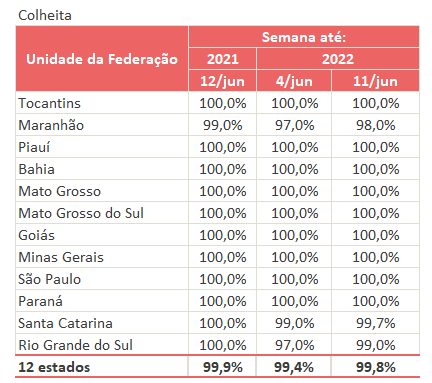432x383 pixels.
Task: Click Santa Catarina's 99,7% value
Action: point(375,323)
